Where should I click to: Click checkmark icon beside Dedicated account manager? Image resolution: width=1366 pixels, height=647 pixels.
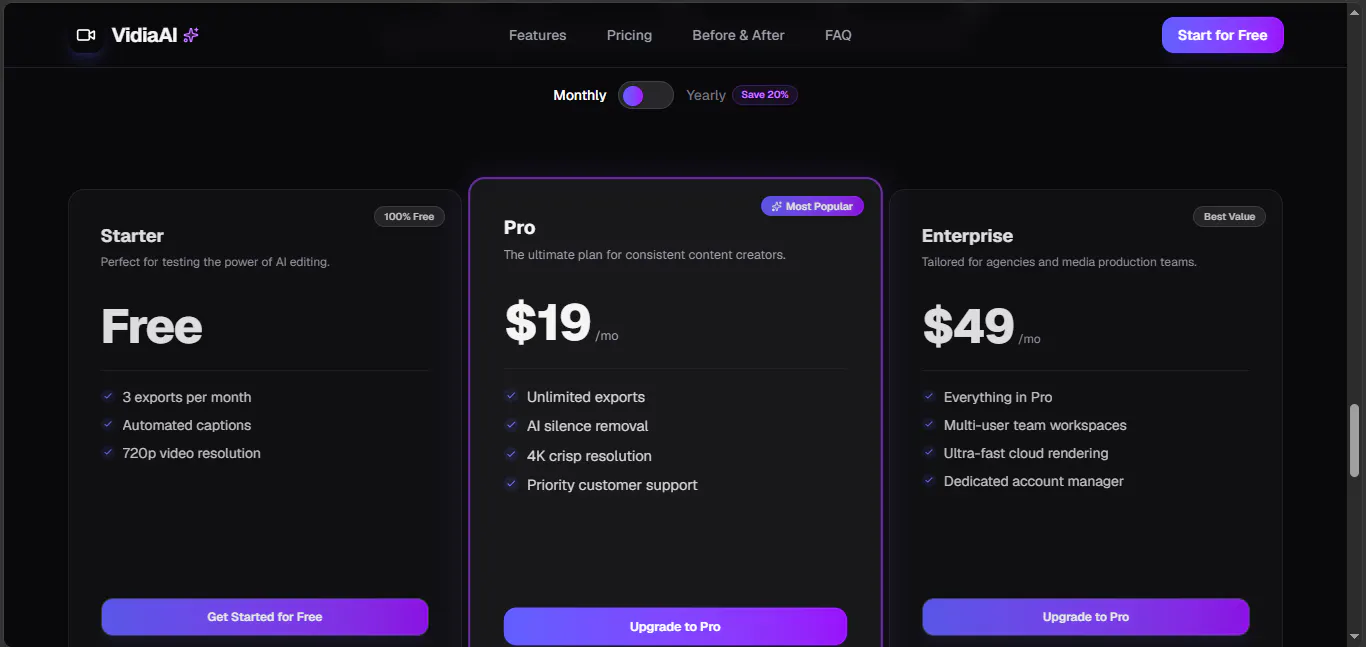click(x=929, y=480)
